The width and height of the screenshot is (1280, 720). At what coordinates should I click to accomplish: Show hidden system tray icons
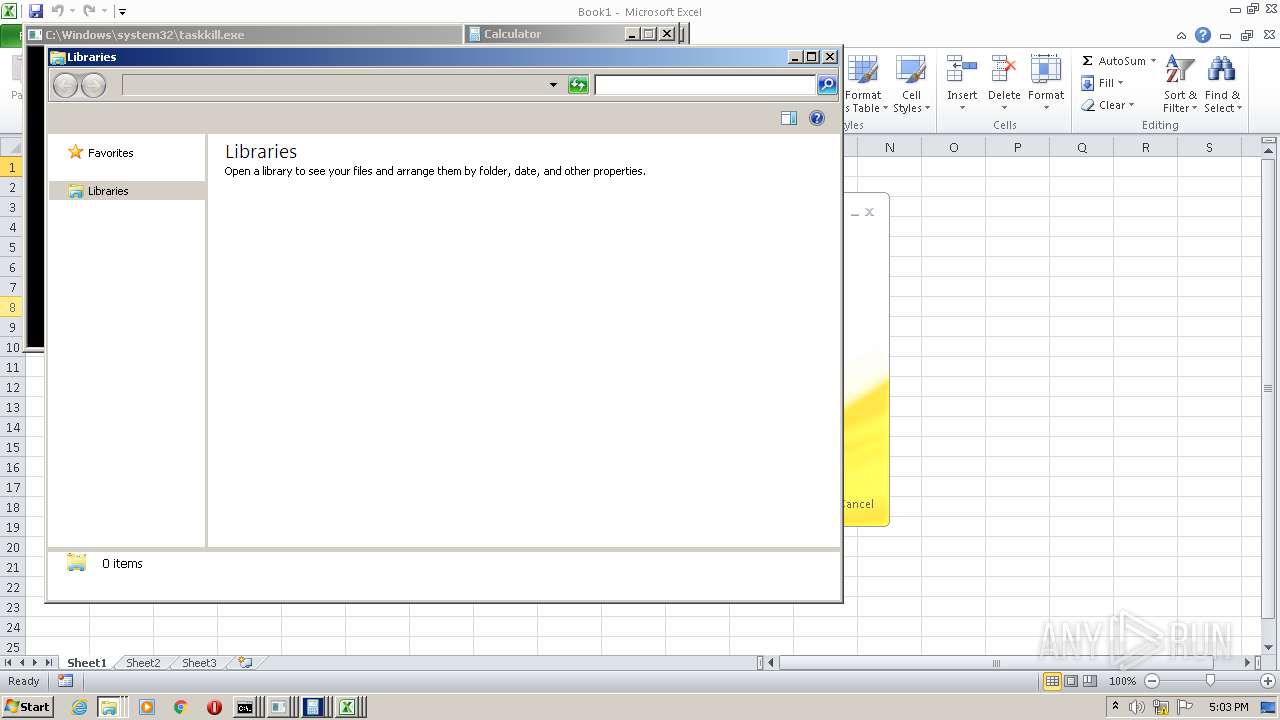[x=1115, y=707]
